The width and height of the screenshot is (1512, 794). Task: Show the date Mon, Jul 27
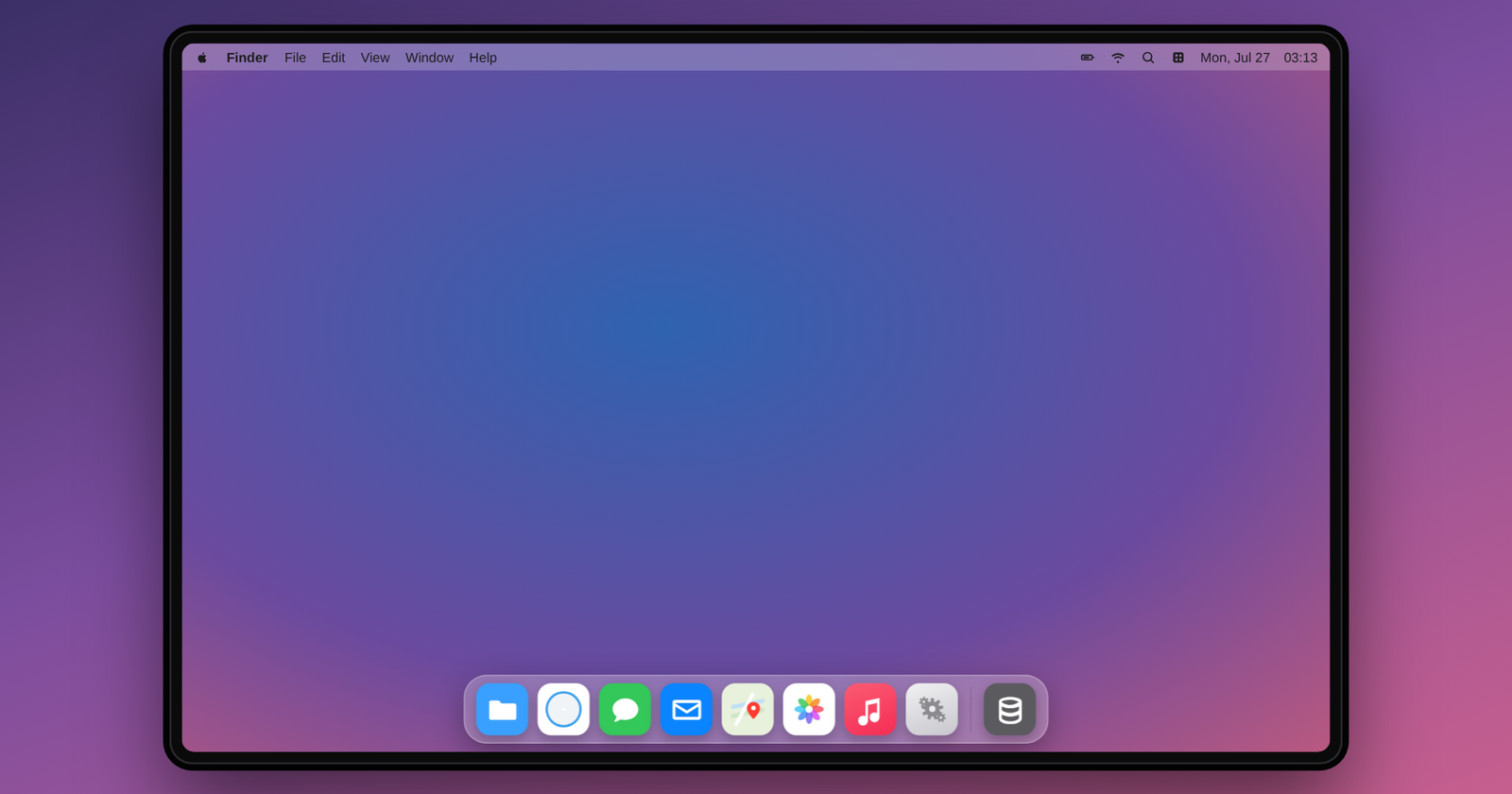[1235, 58]
